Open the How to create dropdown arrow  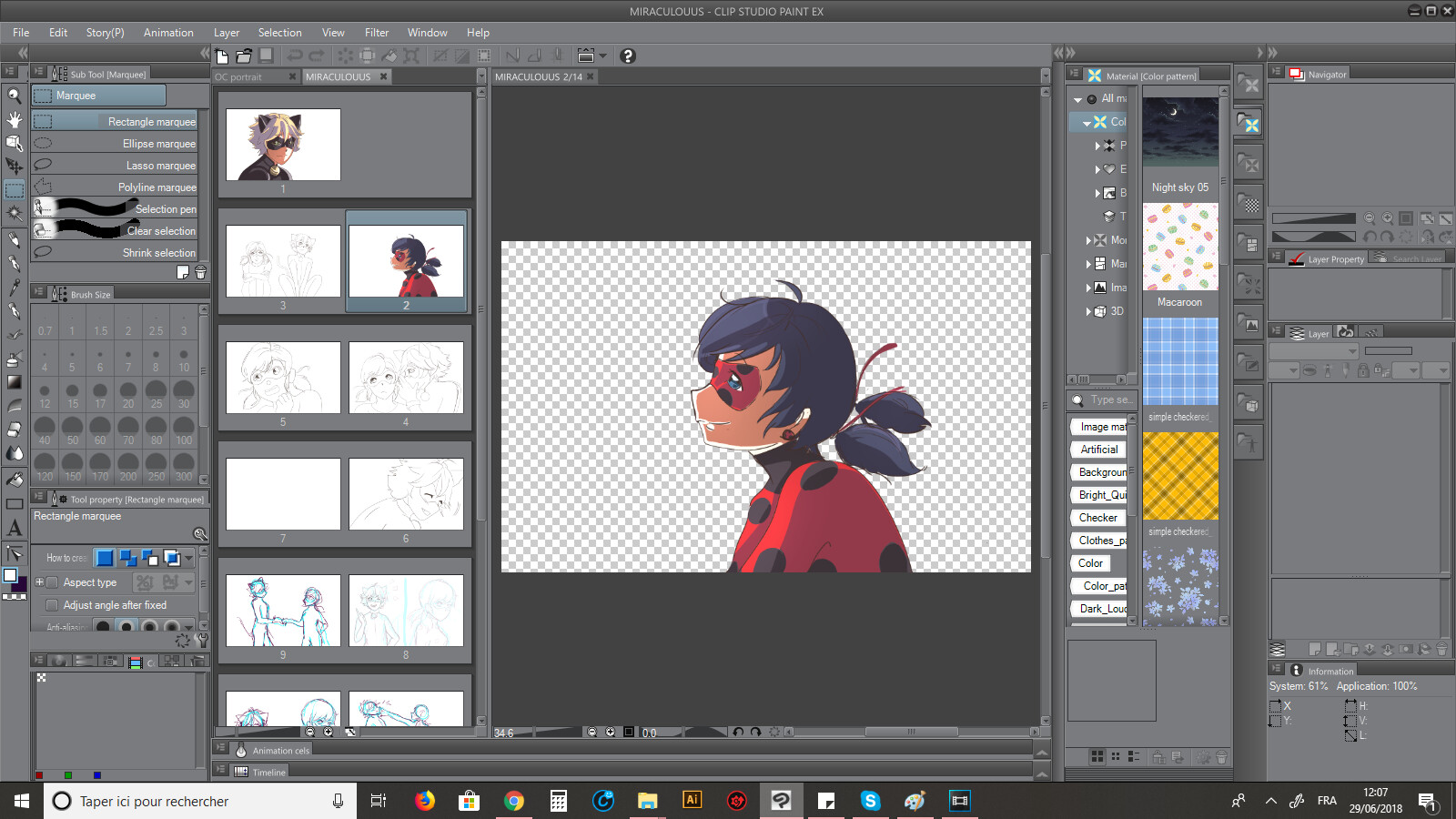tap(188, 558)
